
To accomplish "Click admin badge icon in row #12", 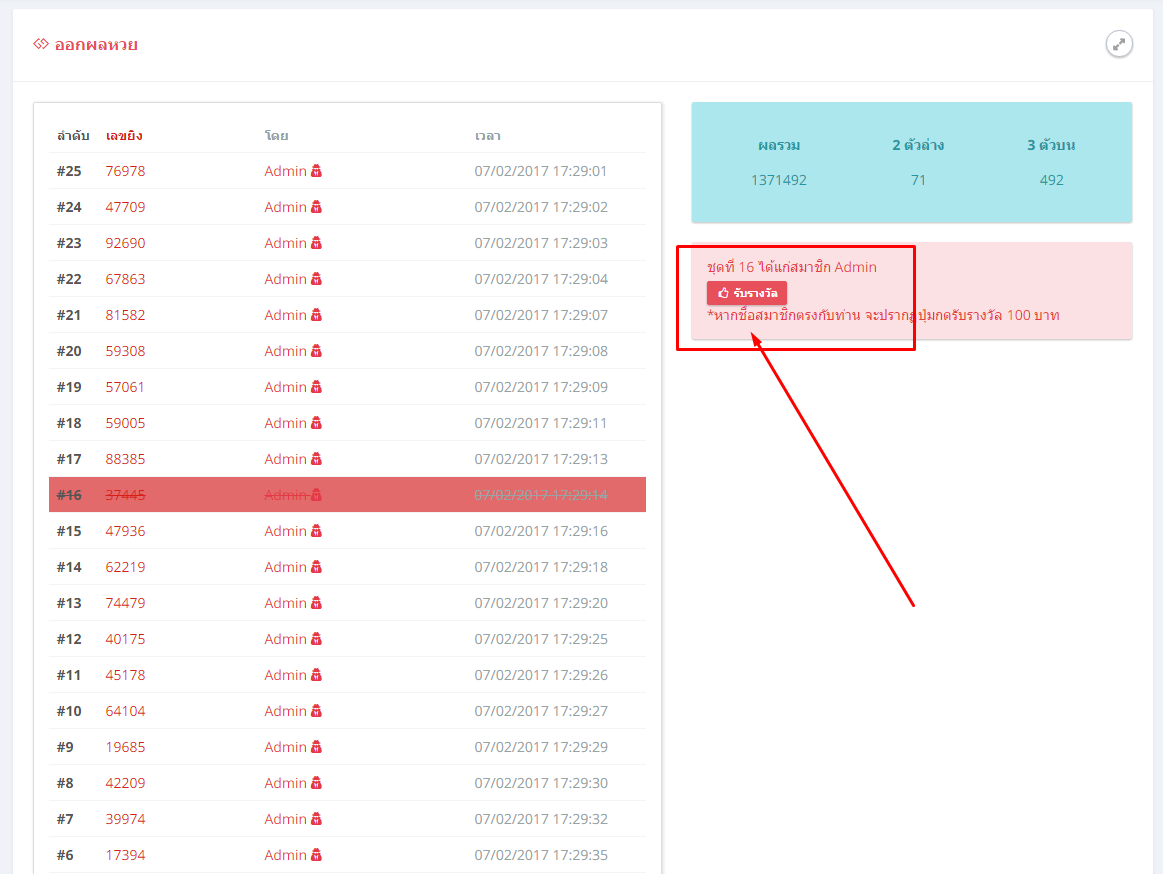I will point(316,639).
